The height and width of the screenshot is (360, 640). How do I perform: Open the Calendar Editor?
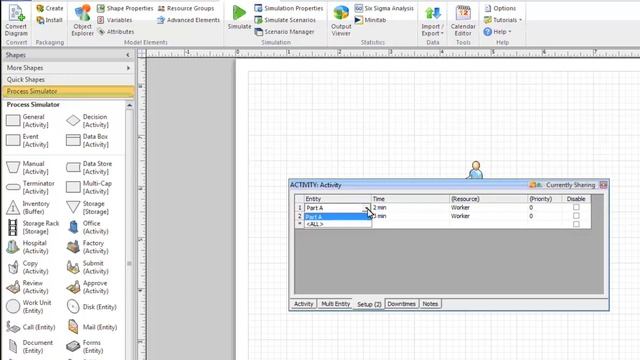(x=463, y=20)
